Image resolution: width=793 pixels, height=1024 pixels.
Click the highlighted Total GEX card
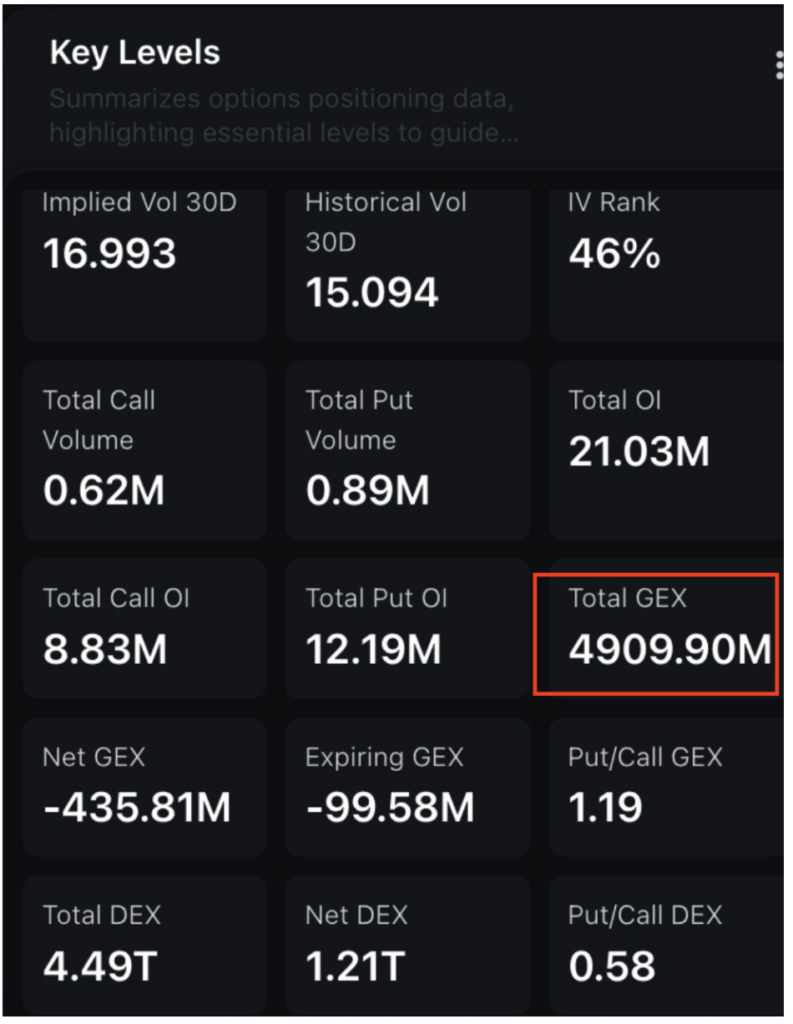pyautogui.click(x=656, y=634)
